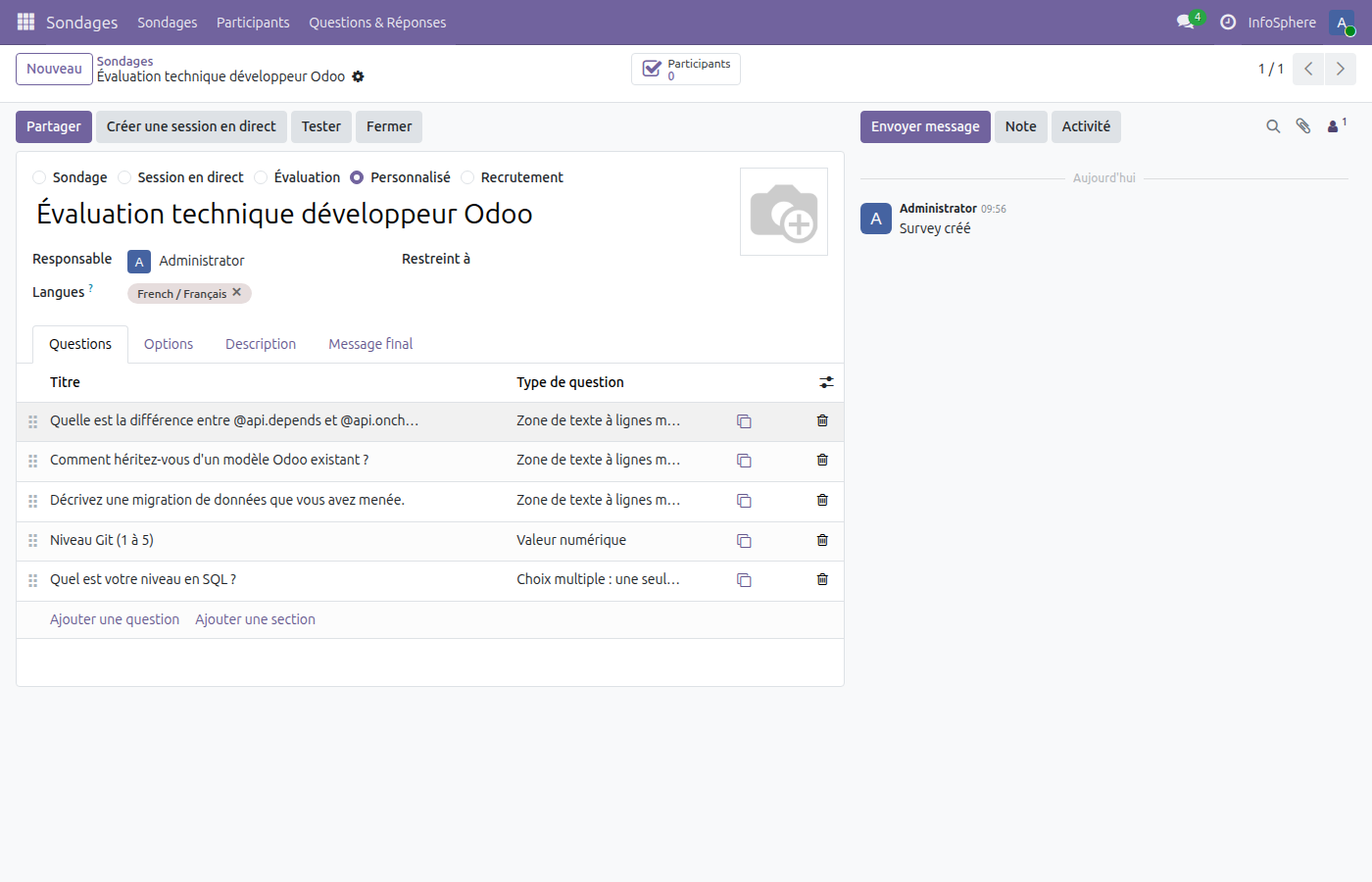Remove the 'French / Français' language tag

click(x=236, y=292)
